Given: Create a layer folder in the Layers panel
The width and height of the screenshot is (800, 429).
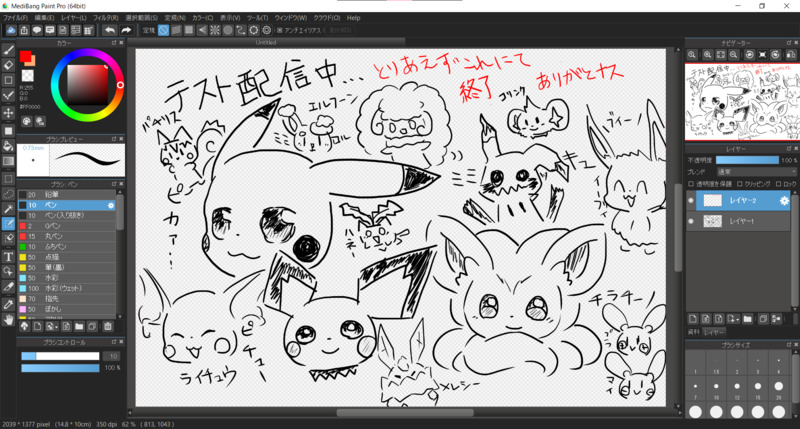Looking at the screenshot, I should coord(747,319).
